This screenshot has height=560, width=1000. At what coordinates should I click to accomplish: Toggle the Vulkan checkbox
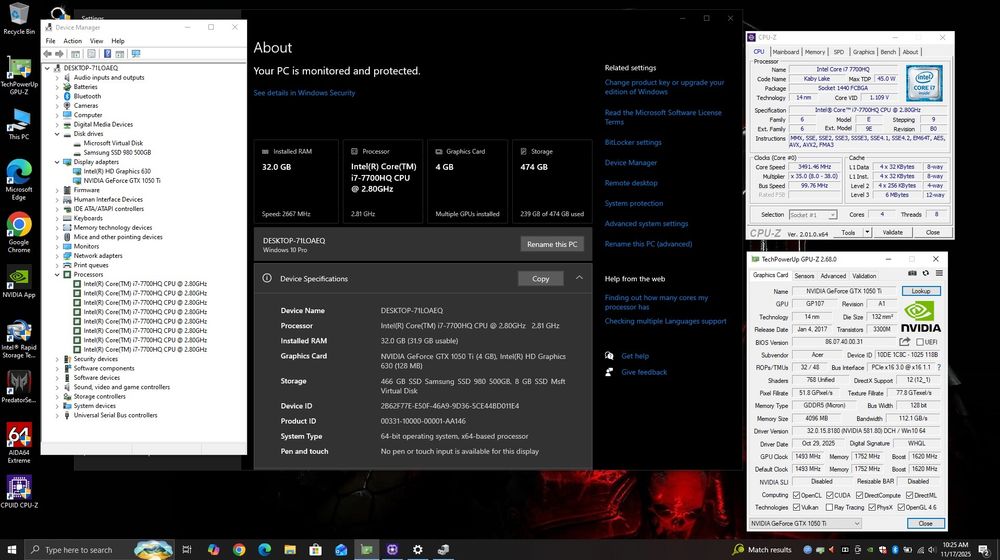click(796, 508)
